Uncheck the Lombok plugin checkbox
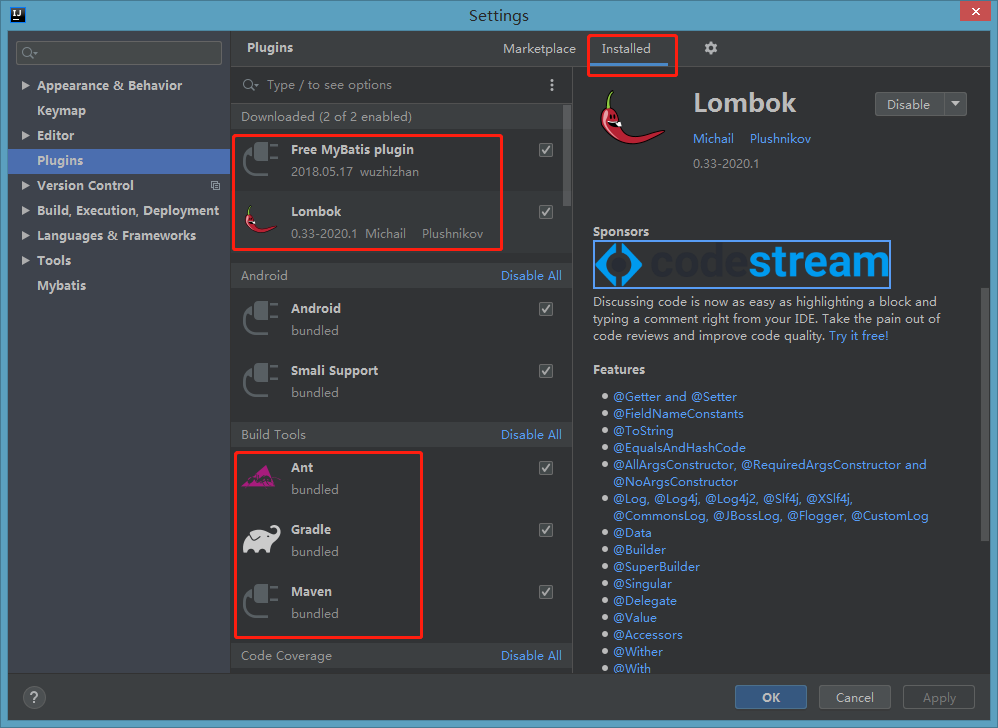The image size is (998, 728). pyautogui.click(x=545, y=212)
